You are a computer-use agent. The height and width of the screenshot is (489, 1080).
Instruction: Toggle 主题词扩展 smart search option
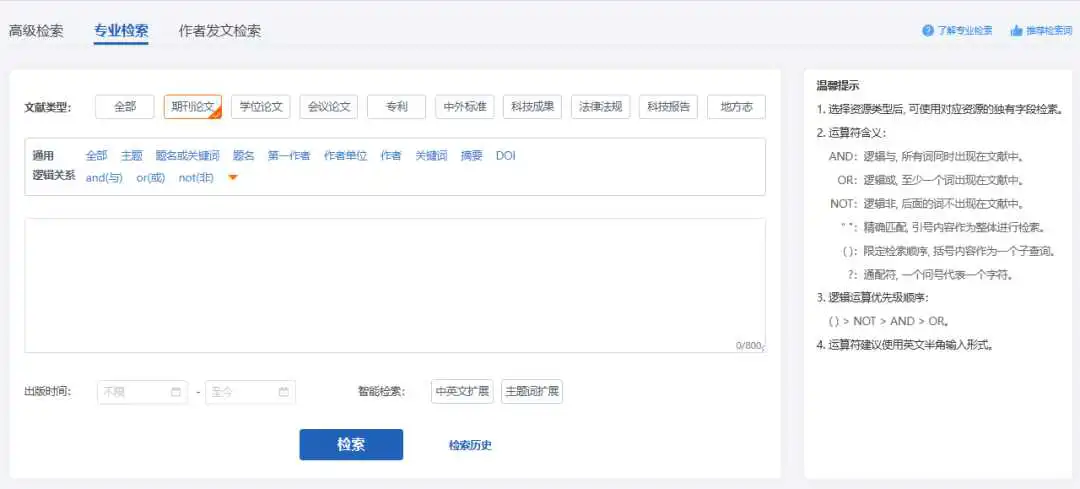pos(532,392)
